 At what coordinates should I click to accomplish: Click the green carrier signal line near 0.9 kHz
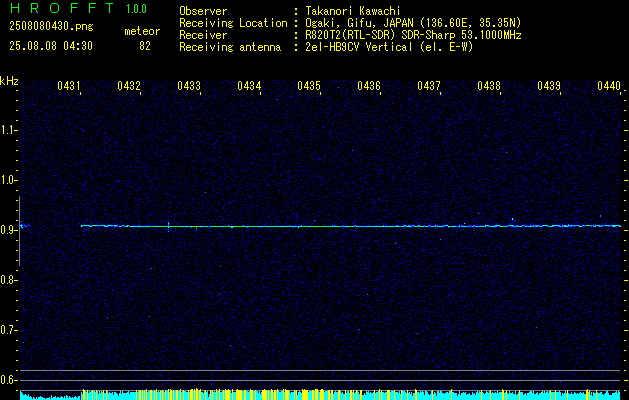point(351,226)
